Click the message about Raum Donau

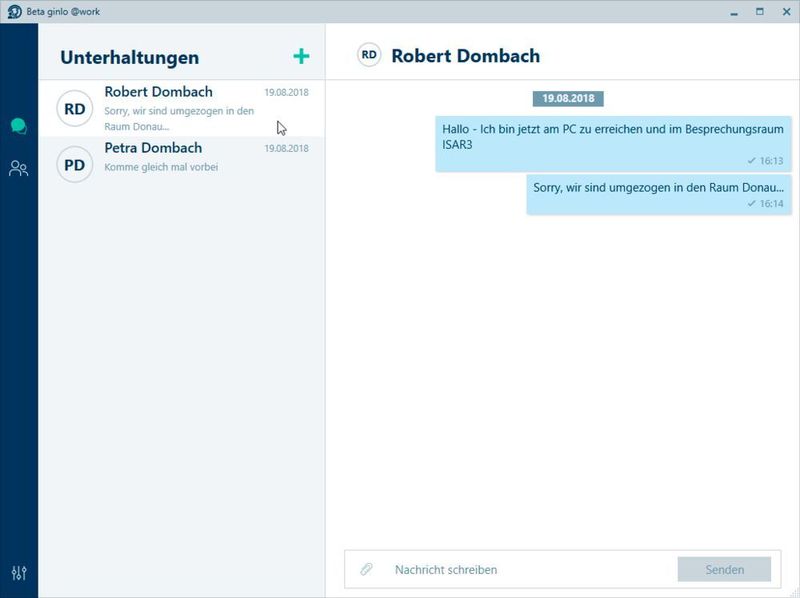coord(658,194)
